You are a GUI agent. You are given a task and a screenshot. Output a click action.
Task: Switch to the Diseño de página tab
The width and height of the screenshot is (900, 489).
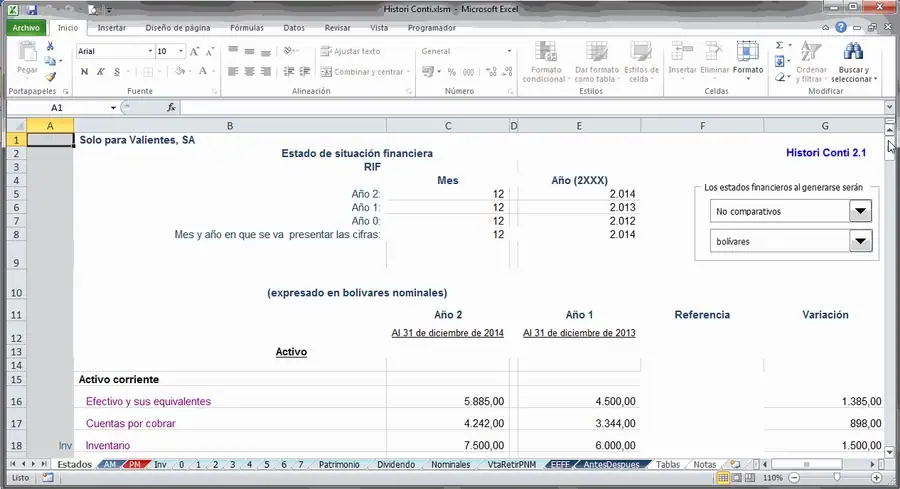pyautogui.click(x=178, y=28)
